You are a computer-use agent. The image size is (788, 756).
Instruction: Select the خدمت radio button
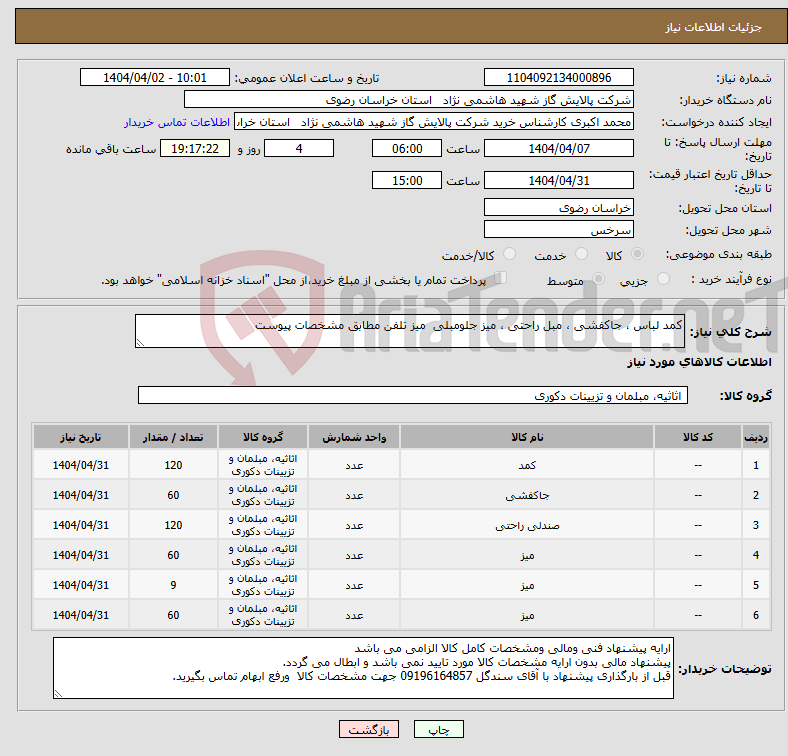(x=581, y=254)
